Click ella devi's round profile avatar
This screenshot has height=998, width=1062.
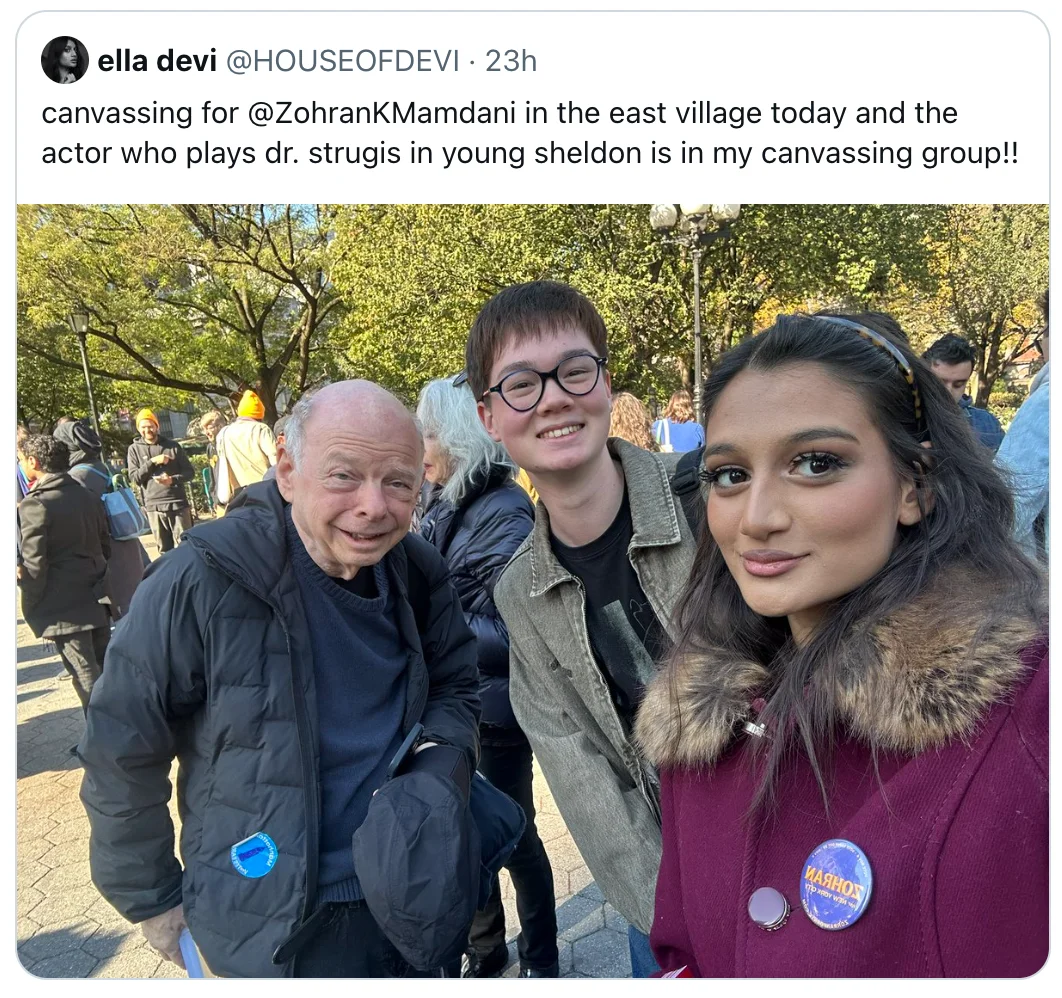[65, 60]
